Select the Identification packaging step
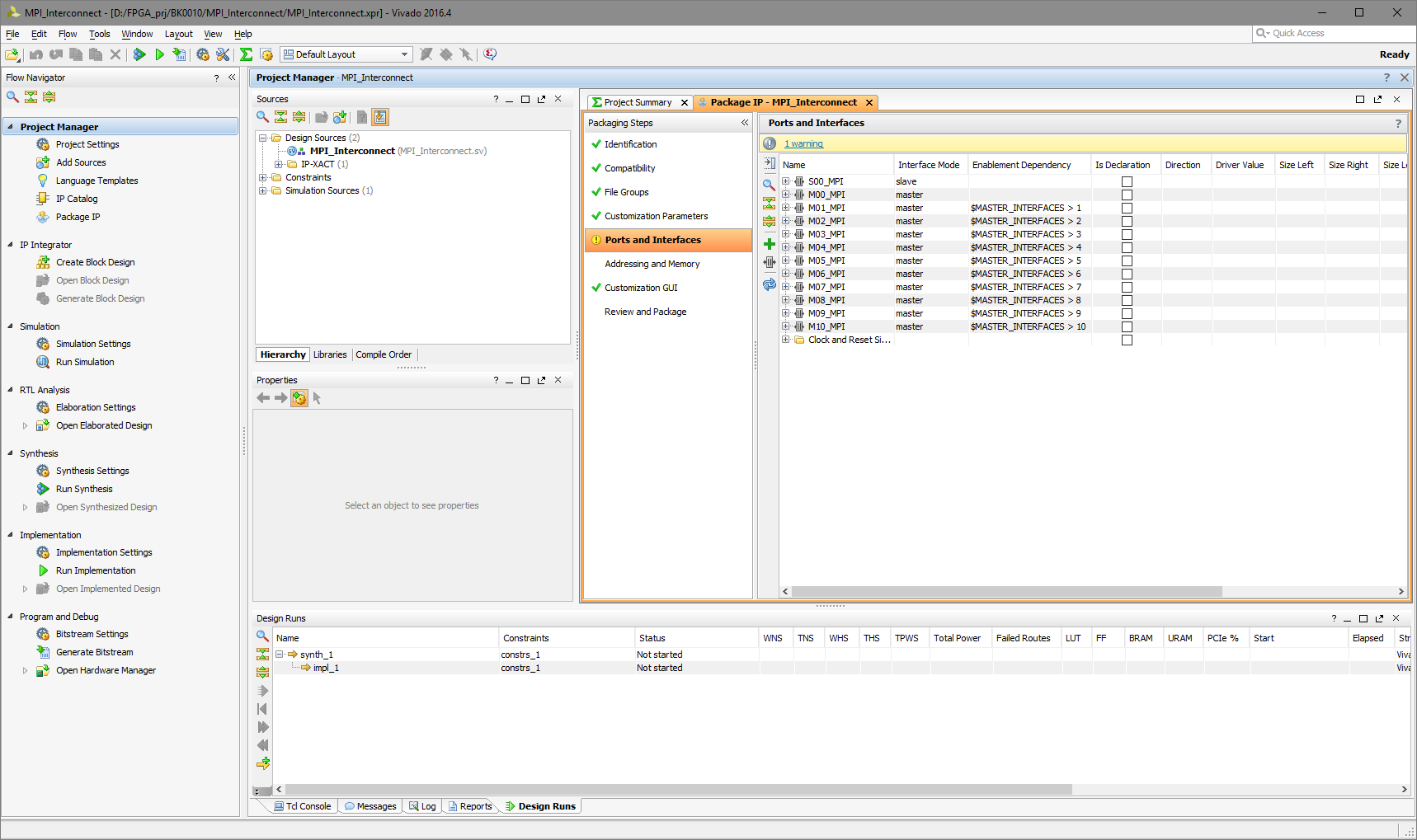The image size is (1417, 840). pos(631,144)
